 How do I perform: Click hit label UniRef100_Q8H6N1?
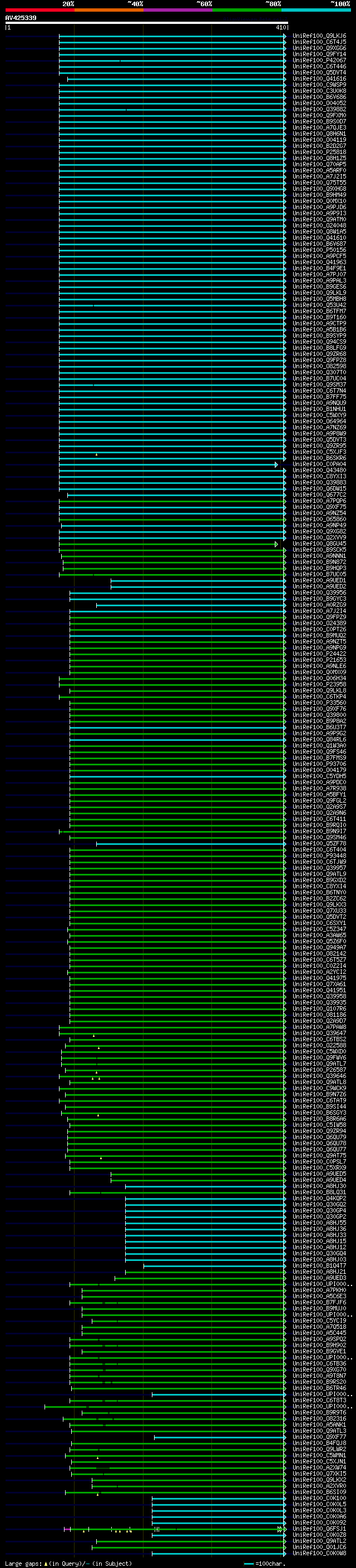(319, 134)
